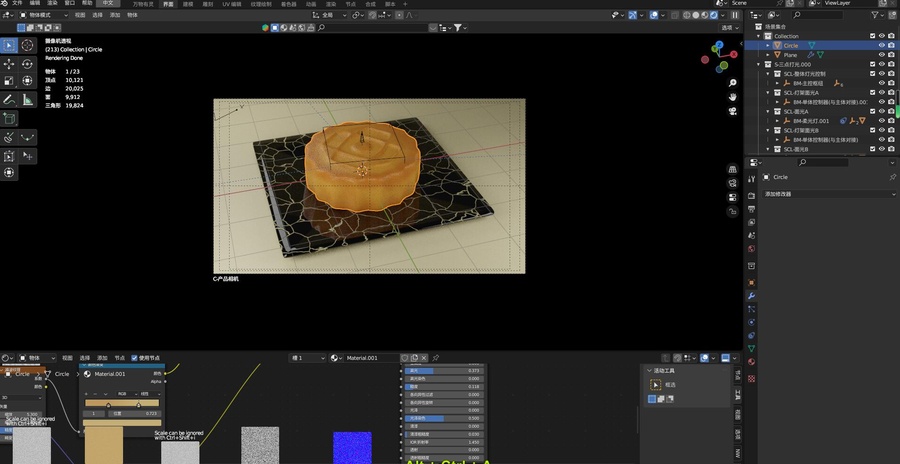Toggle the 使用节点 checkbox
The image size is (900, 464).
tap(135, 358)
